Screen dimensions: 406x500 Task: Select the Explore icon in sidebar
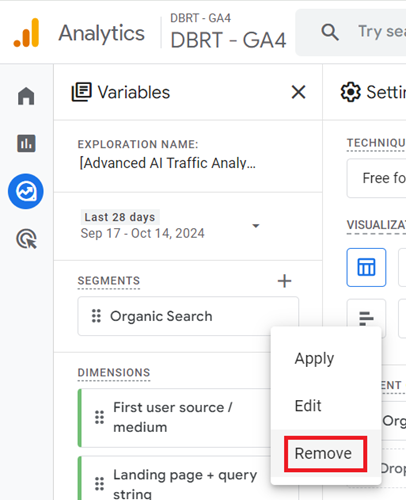pos(26,191)
